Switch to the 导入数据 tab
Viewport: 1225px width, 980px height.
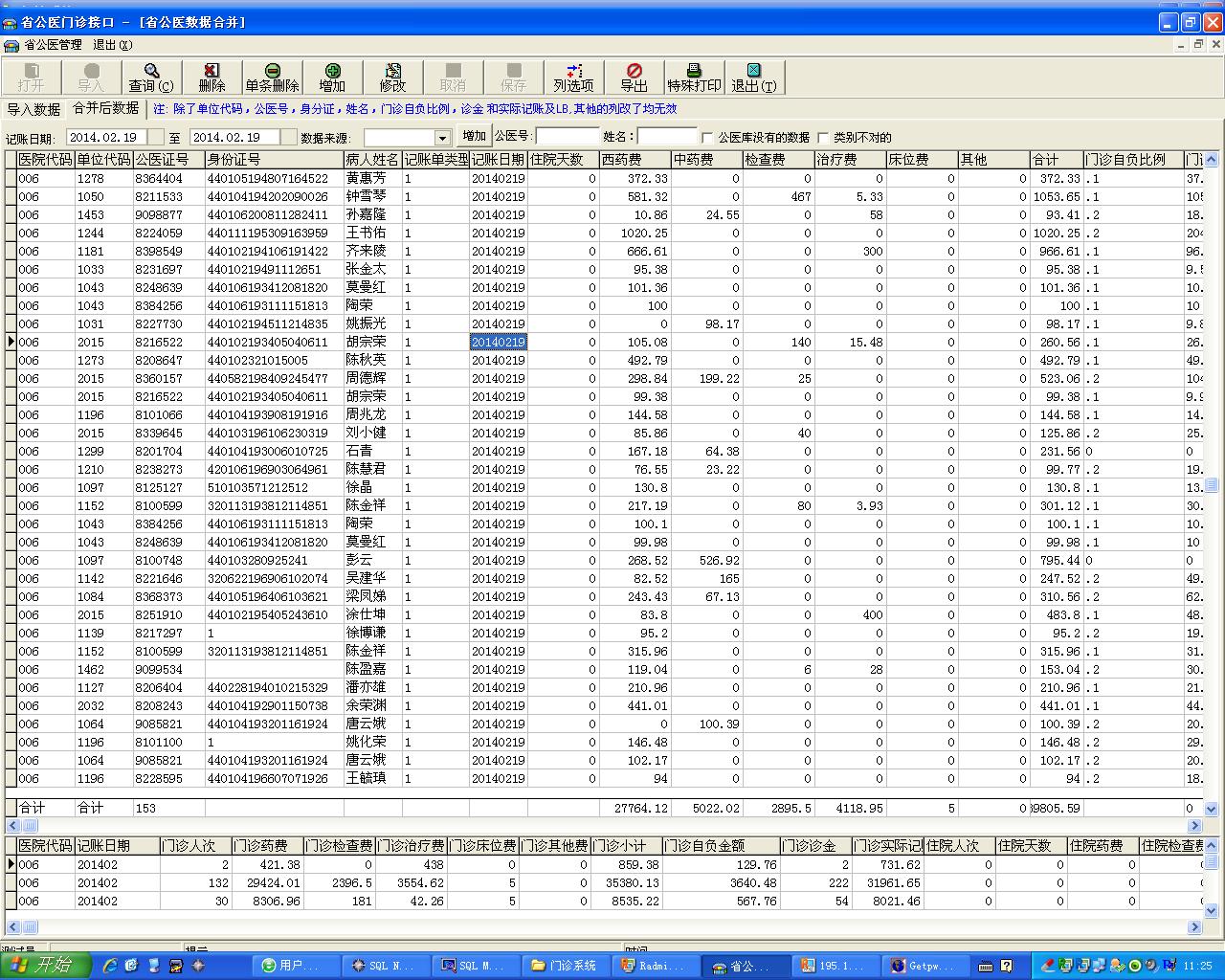(x=33, y=109)
